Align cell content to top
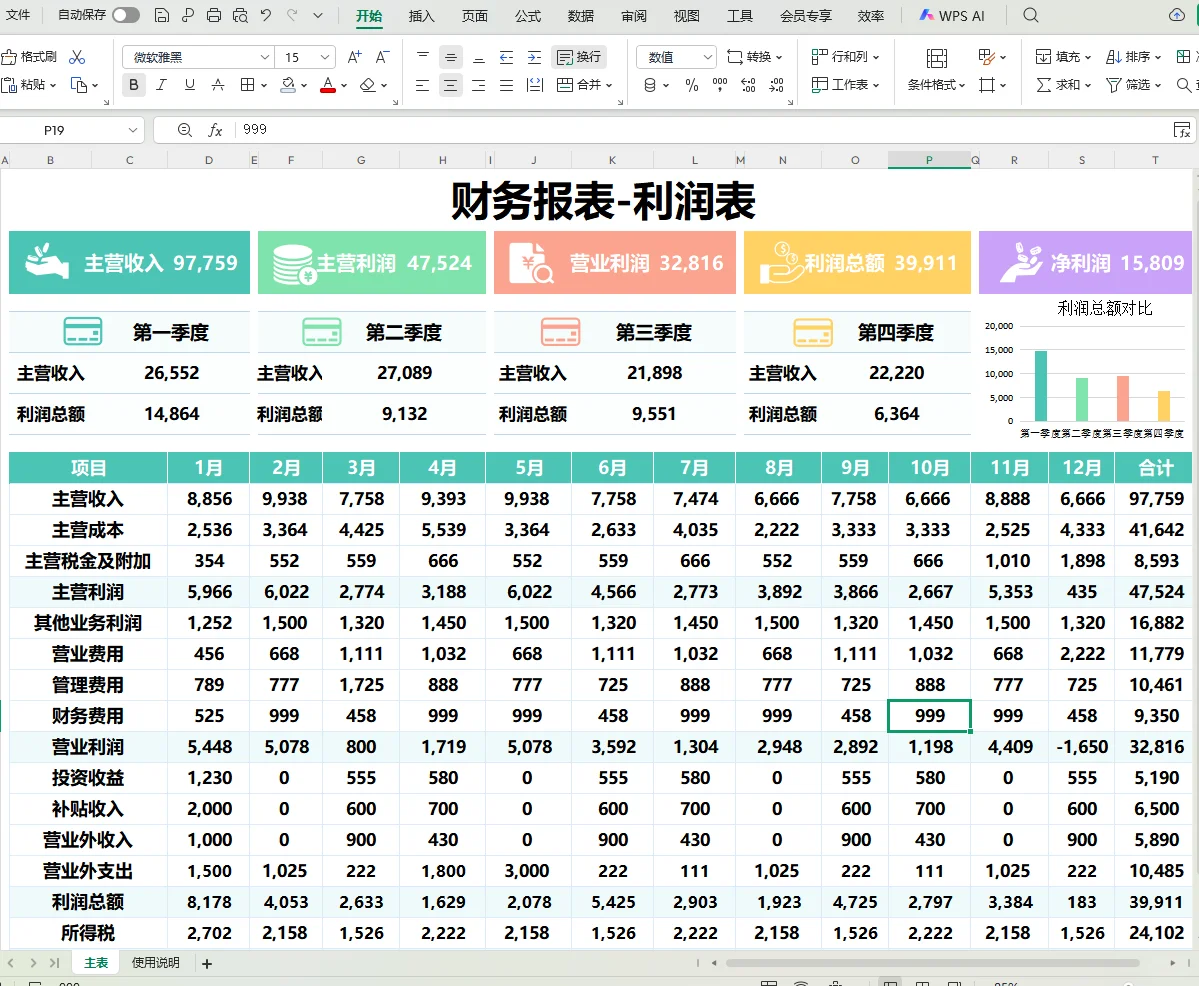1199x986 pixels. coord(423,57)
